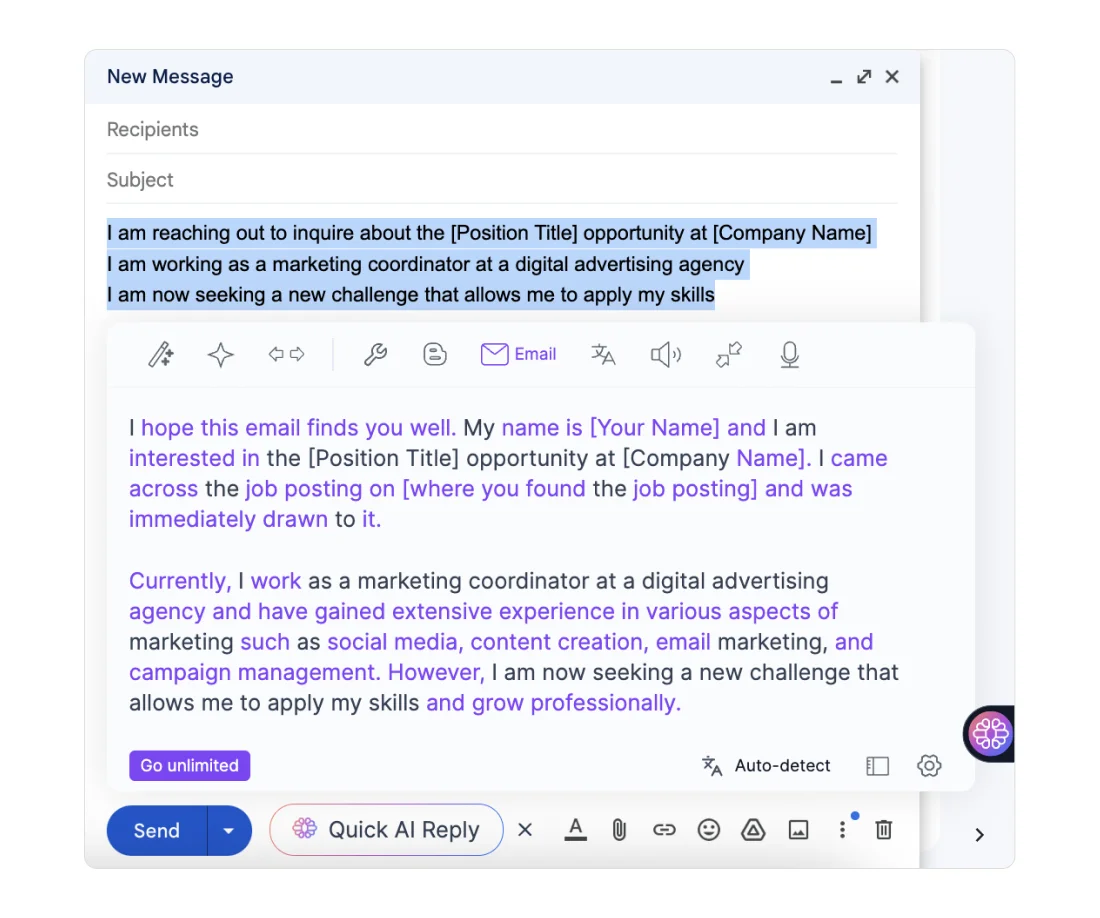Screen dimensions: 1100x918
Task: Toggle the sidebar panel icon
Action: pos(878,766)
